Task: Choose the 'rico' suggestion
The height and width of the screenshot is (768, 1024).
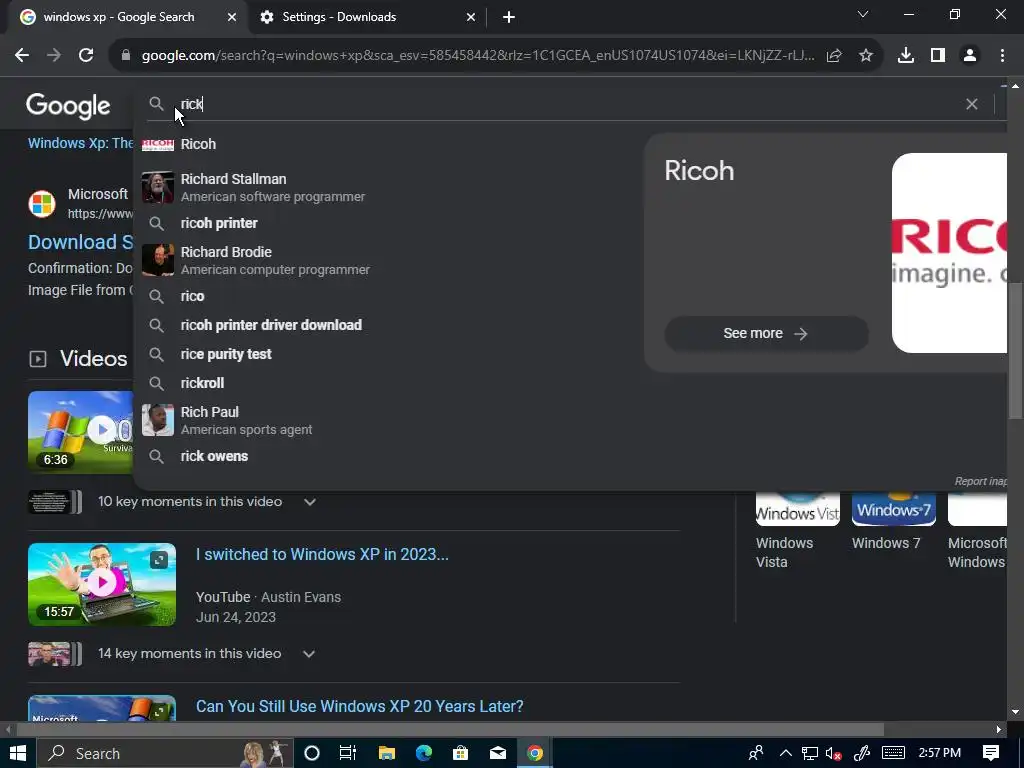Action: [193, 296]
